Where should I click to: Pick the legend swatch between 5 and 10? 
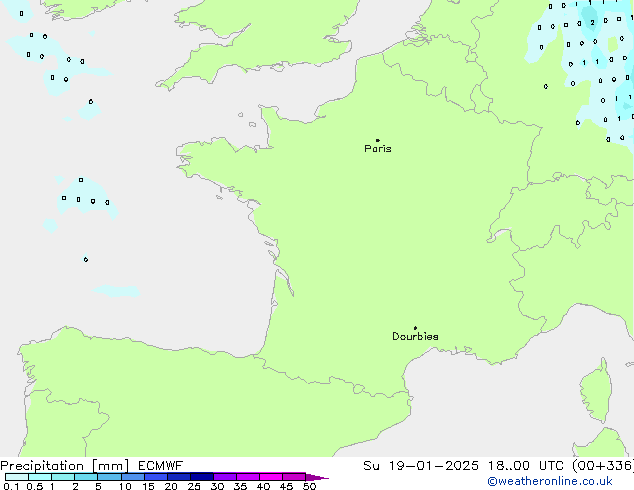109,477
